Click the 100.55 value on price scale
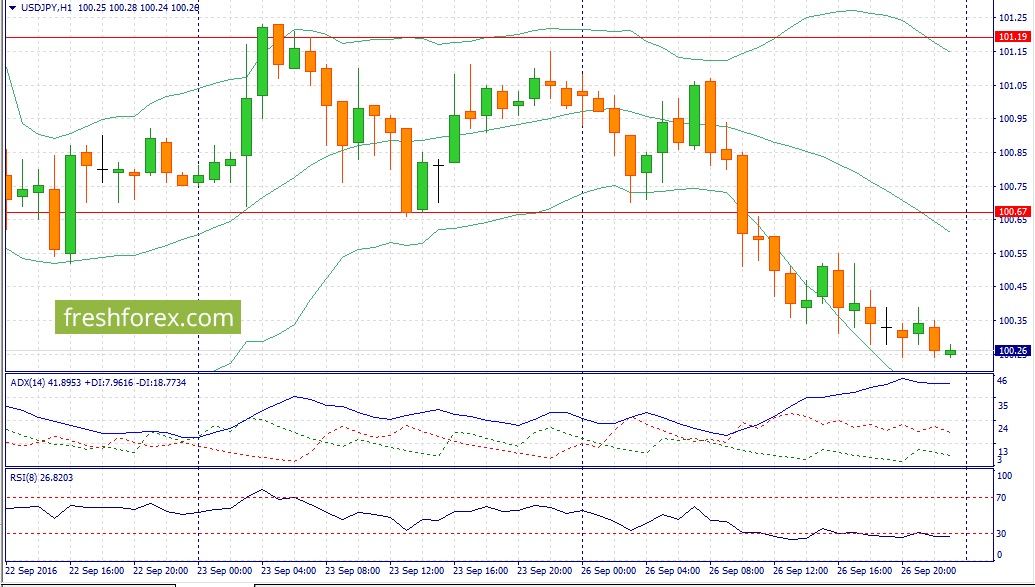 (1013, 254)
